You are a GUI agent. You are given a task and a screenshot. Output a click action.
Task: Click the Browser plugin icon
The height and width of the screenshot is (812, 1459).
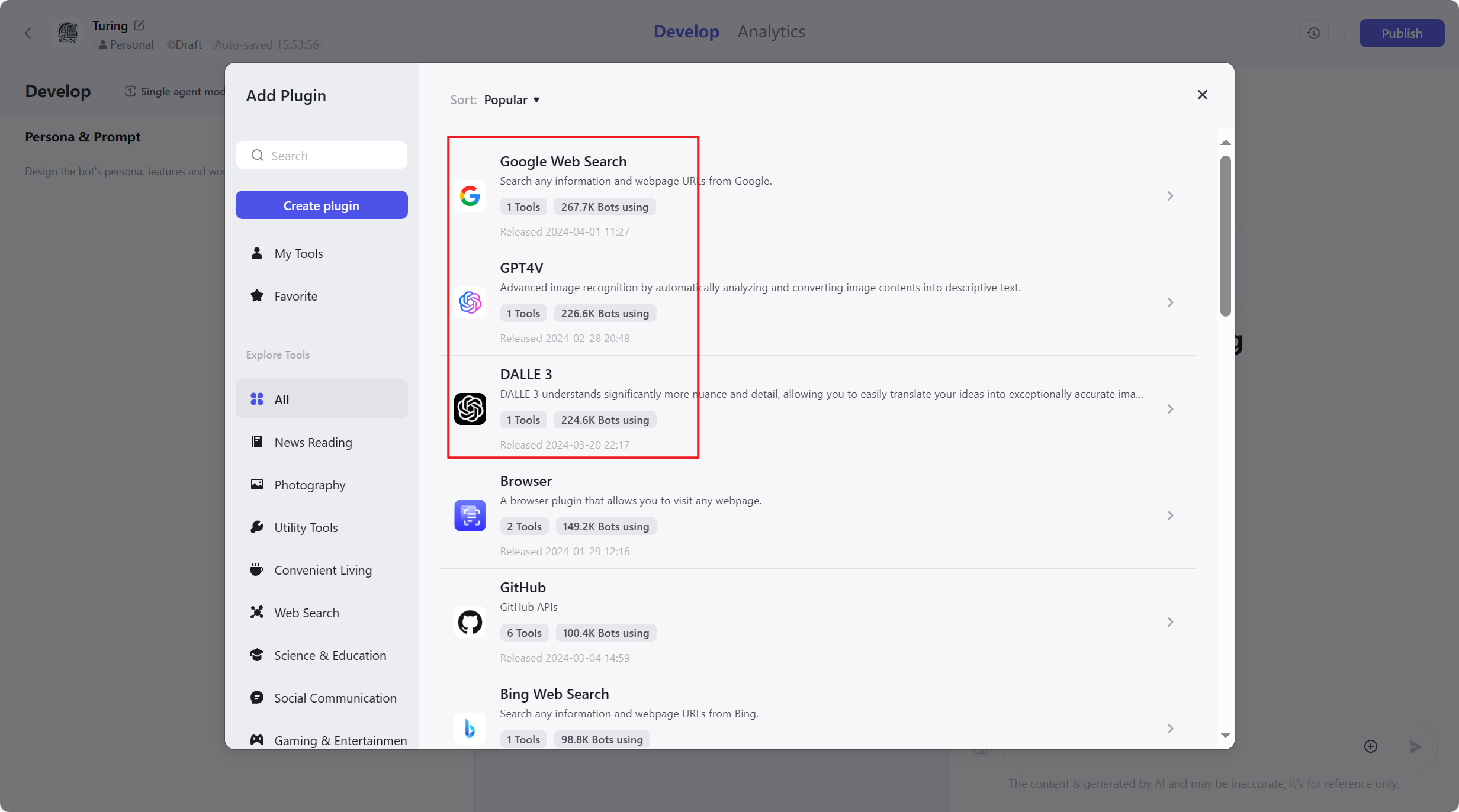(x=470, y=515)
